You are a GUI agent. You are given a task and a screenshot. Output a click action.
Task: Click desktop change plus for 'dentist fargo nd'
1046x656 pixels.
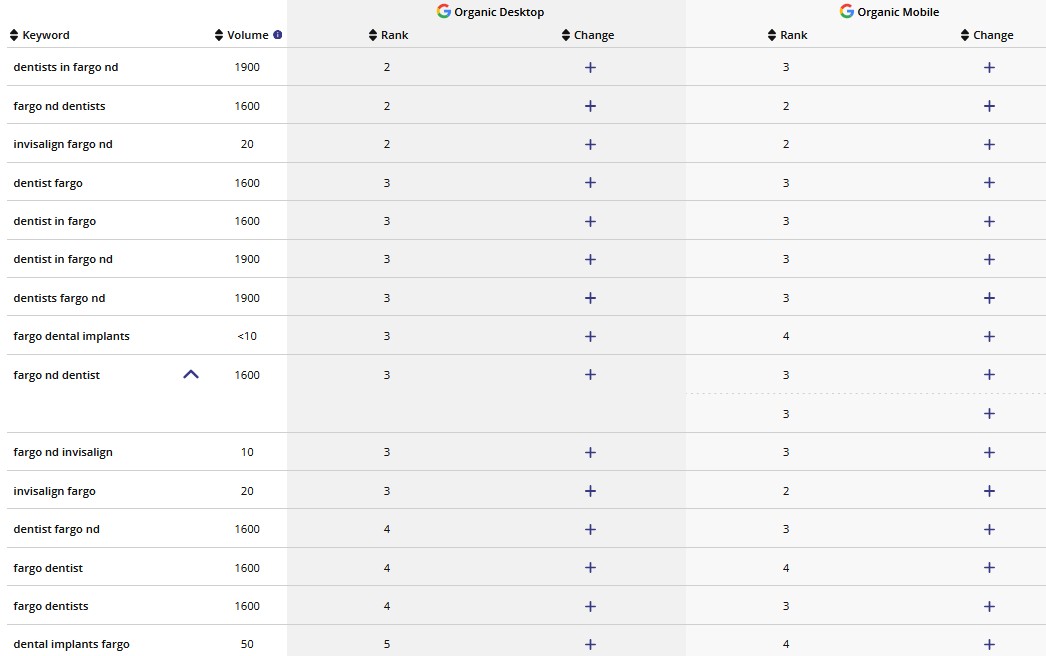pos(590,530)
